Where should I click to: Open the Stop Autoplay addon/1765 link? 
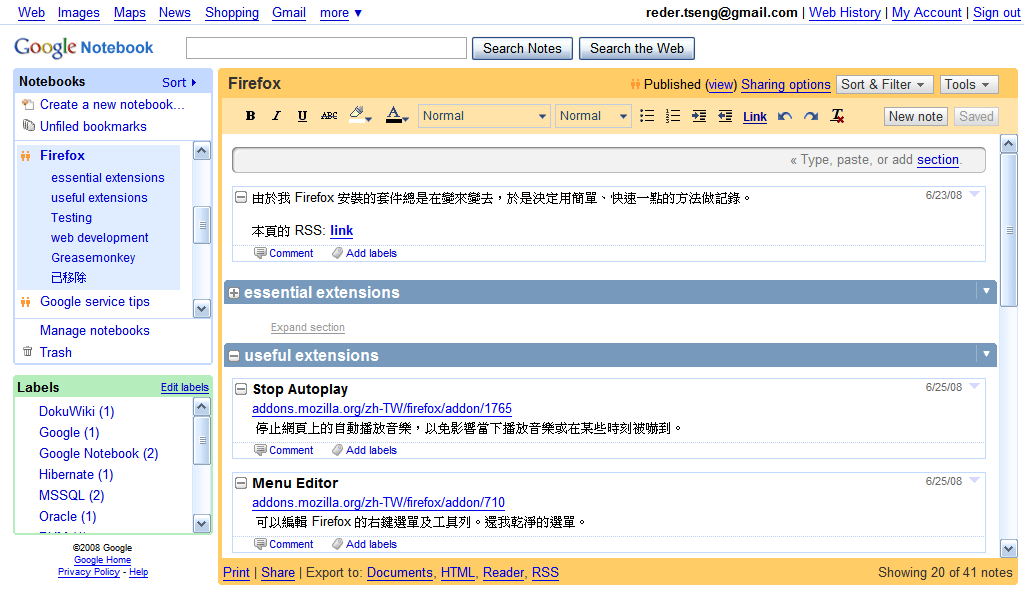(382, 408)
